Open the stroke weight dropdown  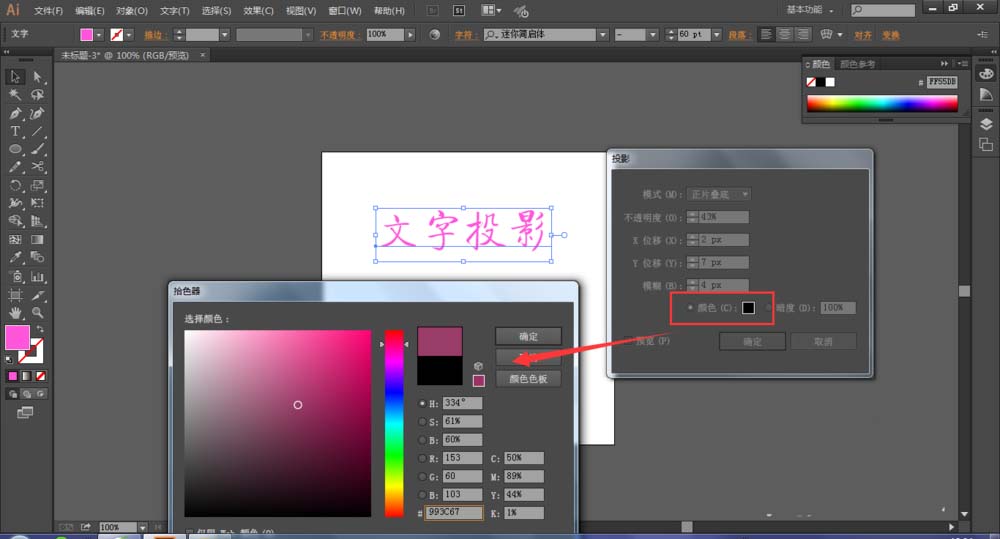[224, 35]
